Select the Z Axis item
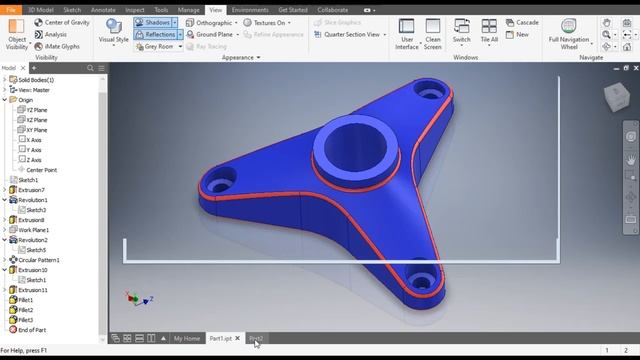Image resolution: width=640 pixels, height=360 pixels. (x=30, y=160)
